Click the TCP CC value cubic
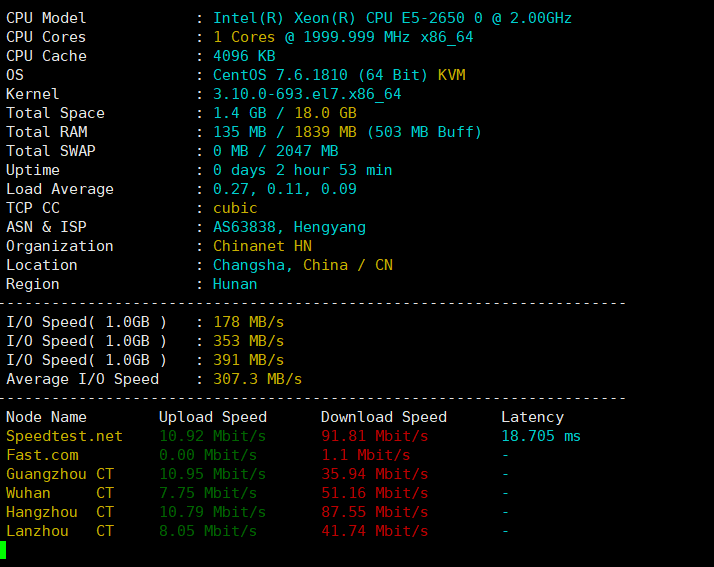The image size is (714, 567). point(235,208)
